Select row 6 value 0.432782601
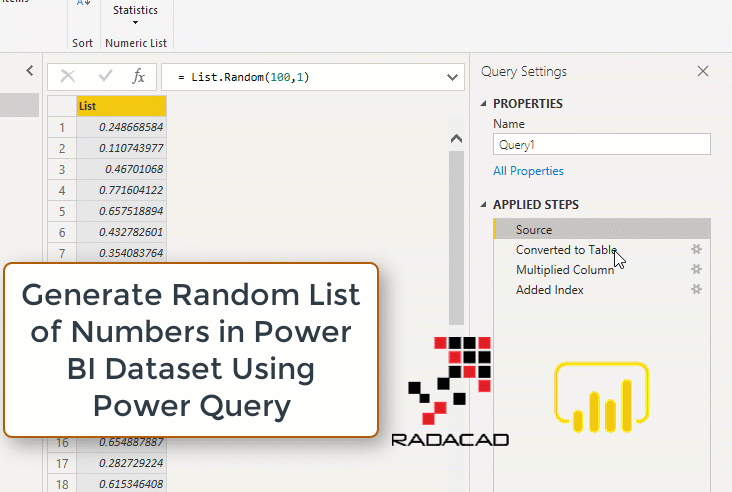The height and width of the screenshot is (492, 732). pyautogui.click(x=121, y=232)
